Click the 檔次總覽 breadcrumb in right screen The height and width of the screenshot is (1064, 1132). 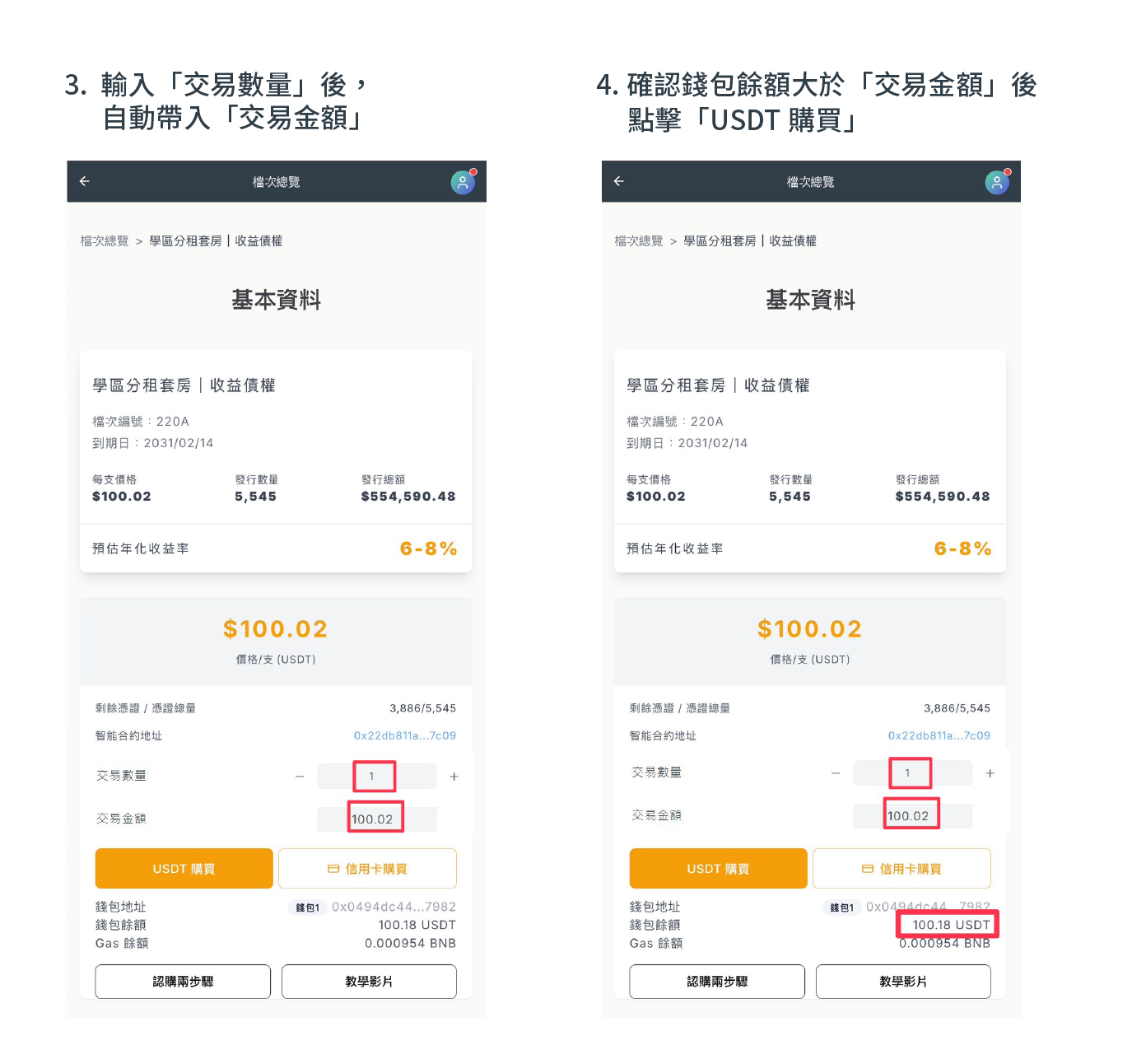point(639,241)
